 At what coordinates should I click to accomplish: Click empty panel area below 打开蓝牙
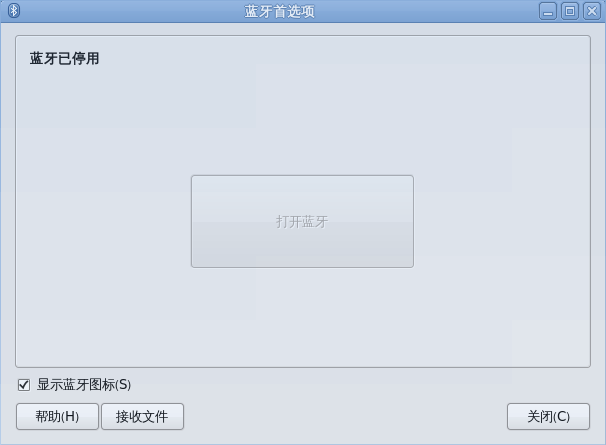click(302, 317)
